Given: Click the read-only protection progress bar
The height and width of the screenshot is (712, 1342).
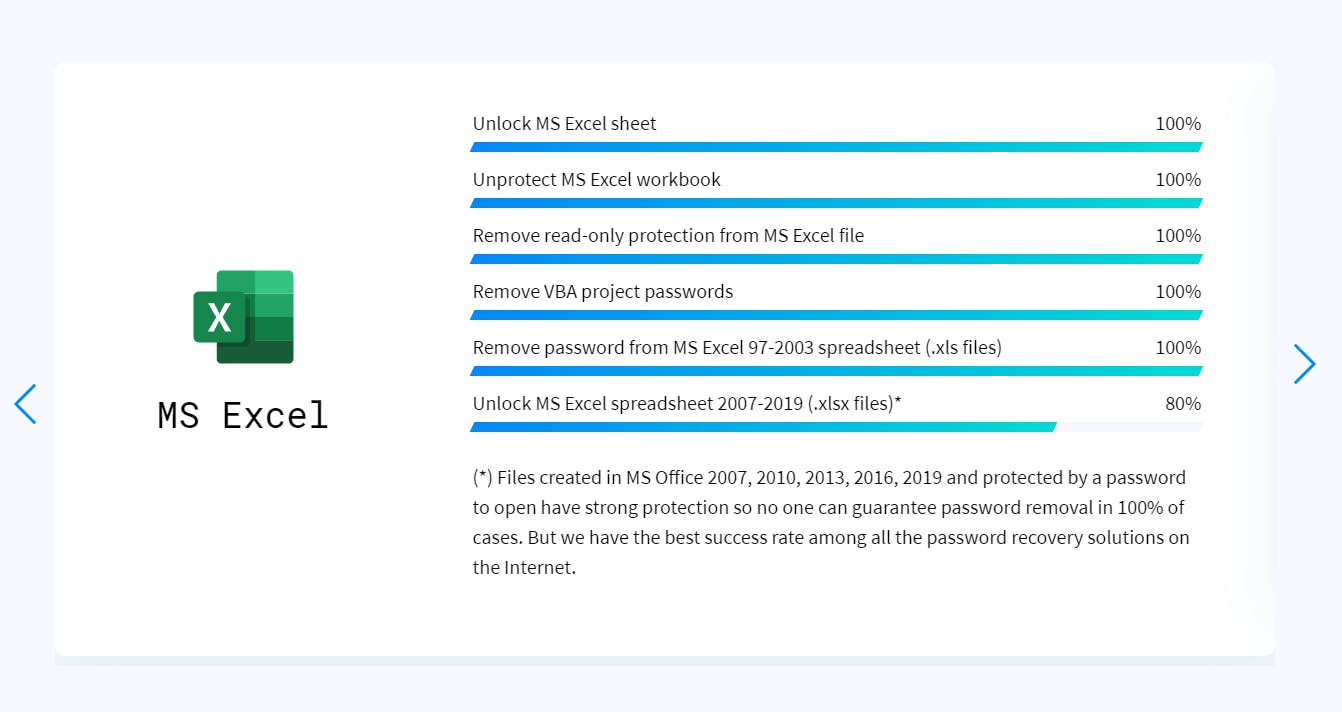Looking at the screenshot, I should pyautogui.click(x=835, y=259).
